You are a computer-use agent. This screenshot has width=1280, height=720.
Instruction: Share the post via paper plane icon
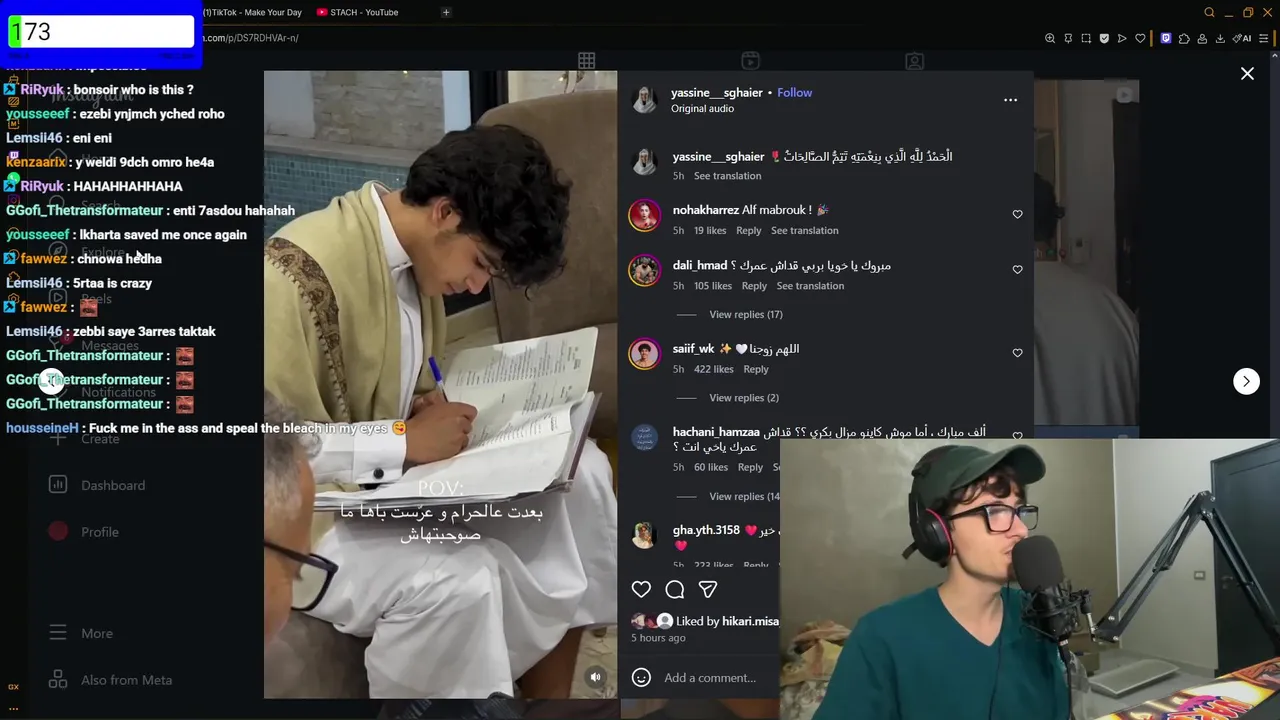tap(708, 590)
